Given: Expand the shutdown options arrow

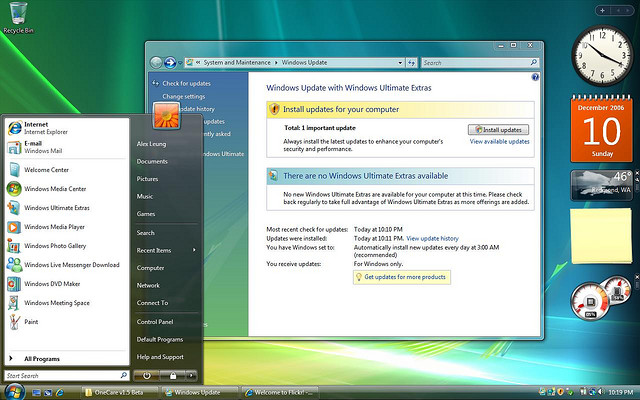Looking at the screenshot, I should pyautogui.click(x=191, y=376).
